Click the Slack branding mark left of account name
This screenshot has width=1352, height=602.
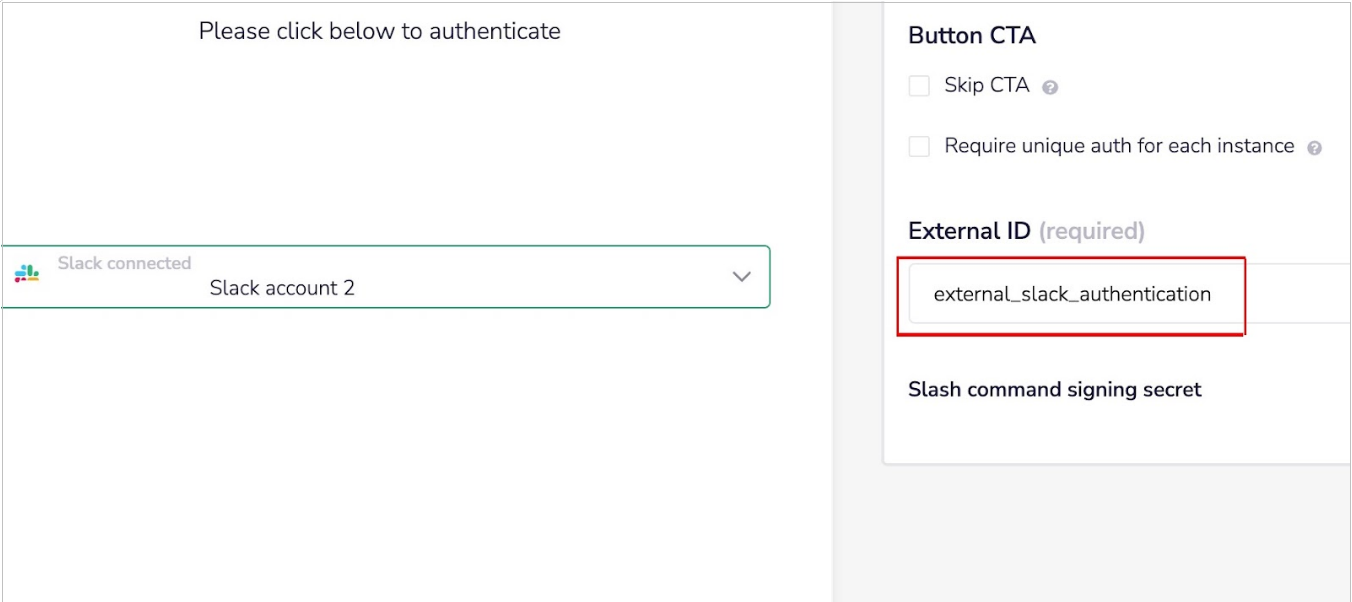point(29,274)
